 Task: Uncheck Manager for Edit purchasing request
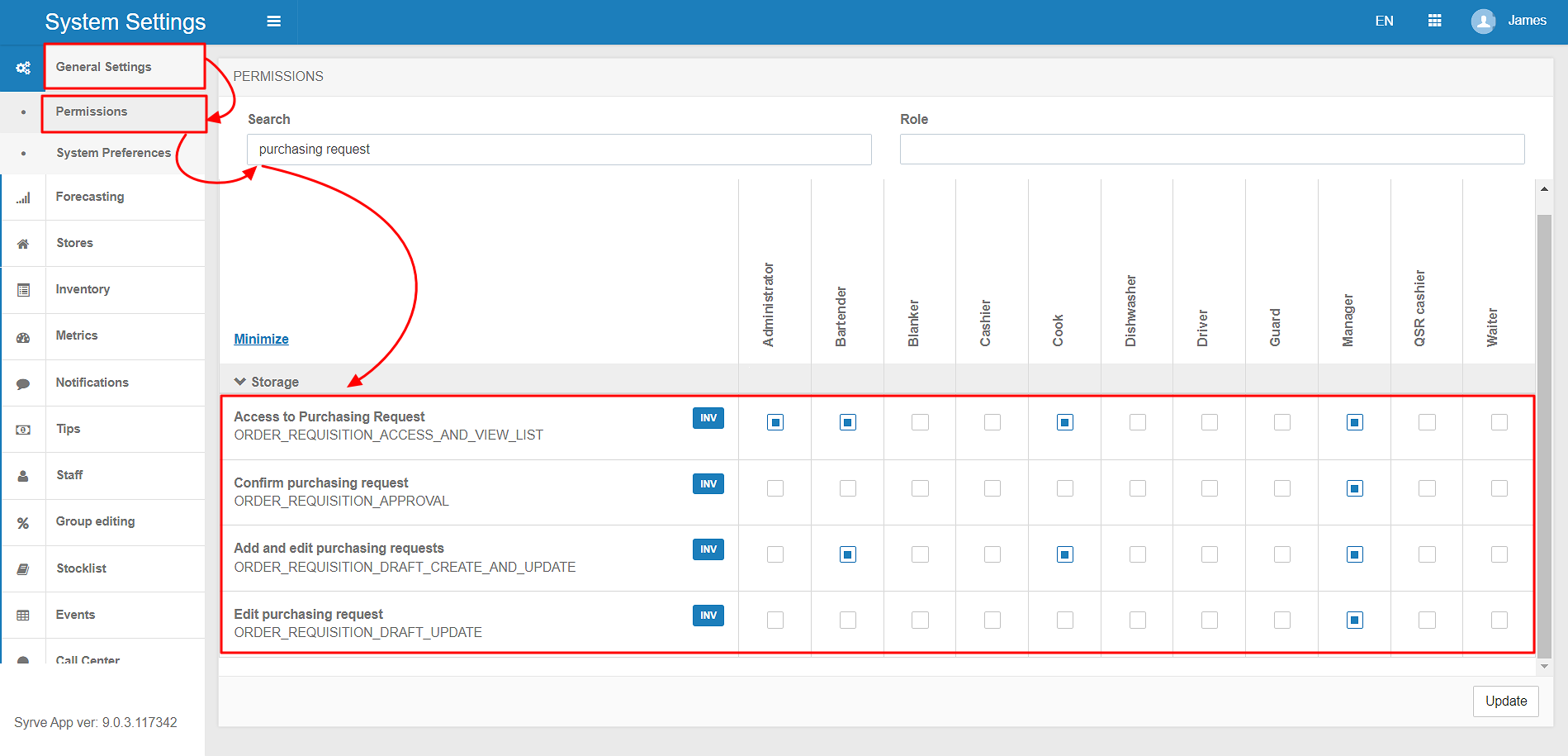click(x=1354, y=620)
